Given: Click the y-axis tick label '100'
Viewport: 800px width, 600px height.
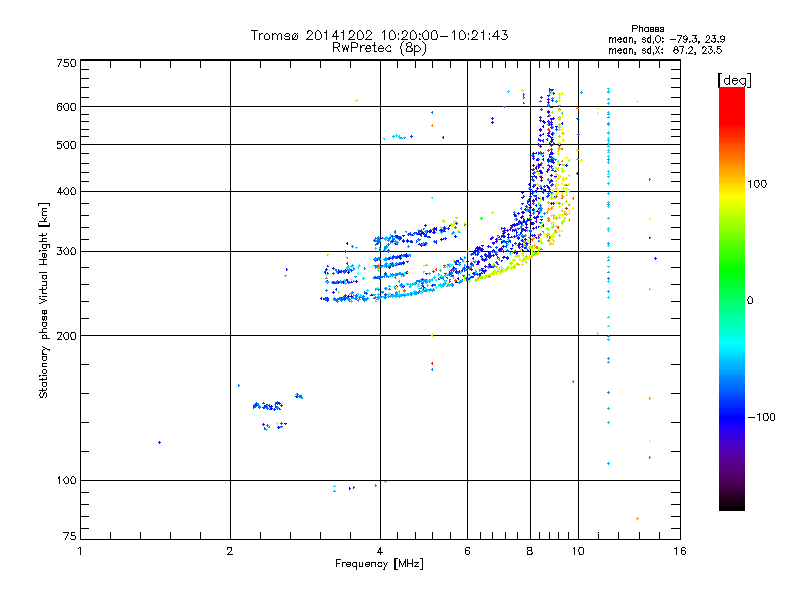Looking at the screenshot, I should 66,480.
